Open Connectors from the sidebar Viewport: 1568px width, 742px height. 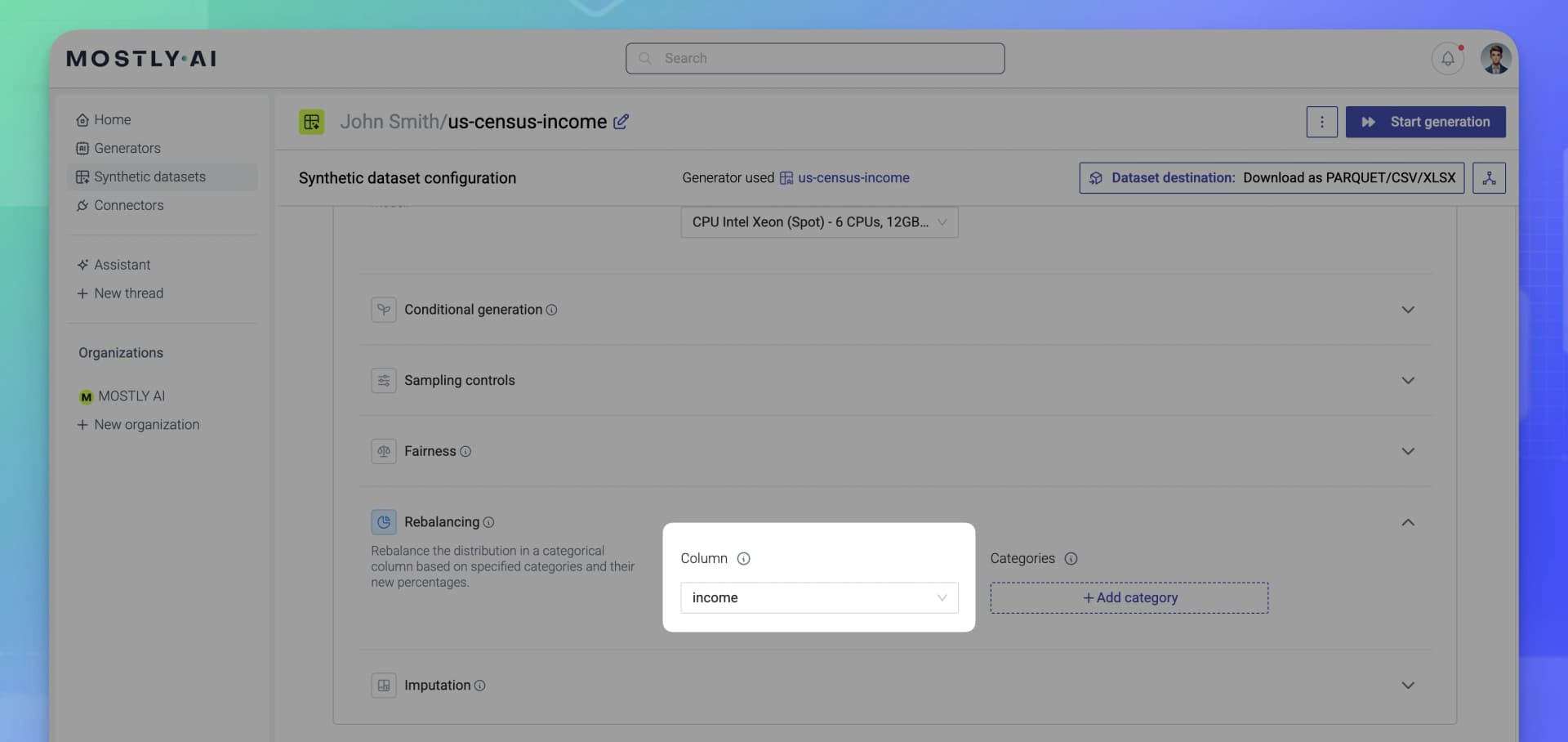coord(128,205)
